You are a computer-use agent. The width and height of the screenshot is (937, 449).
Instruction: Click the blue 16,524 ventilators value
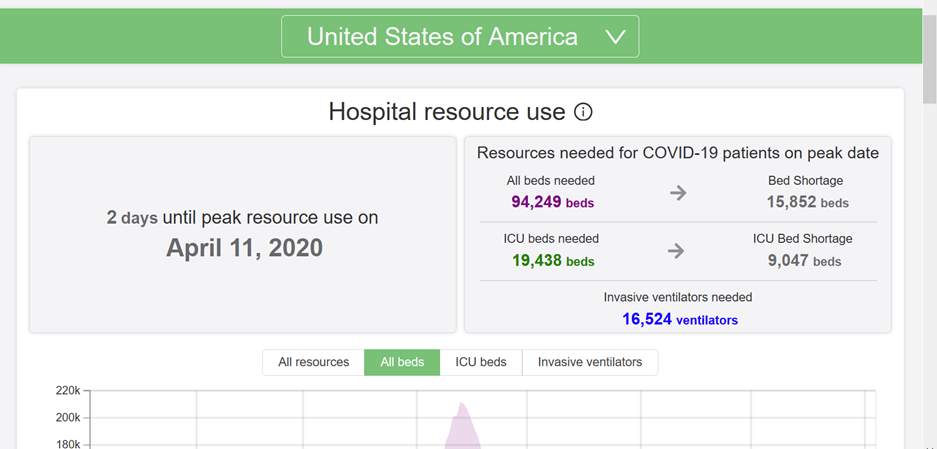tap(679, 319)
